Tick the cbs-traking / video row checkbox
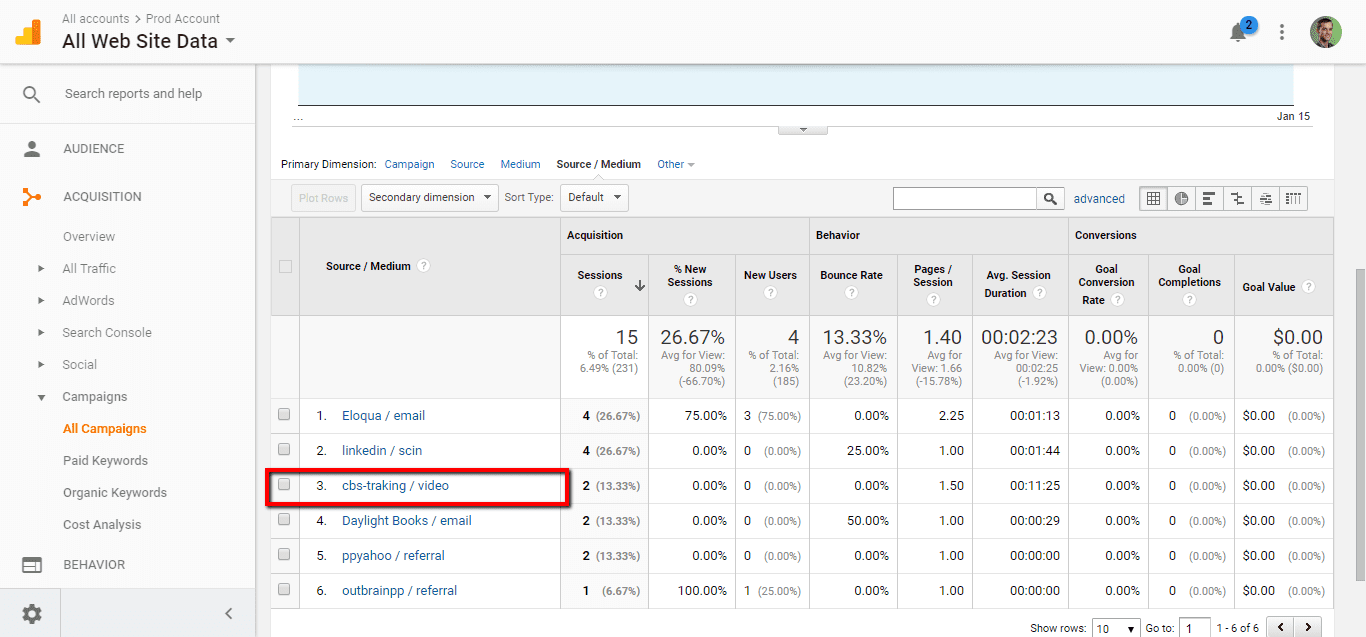The image size is (1366, 637). click(x=285, y=485)
